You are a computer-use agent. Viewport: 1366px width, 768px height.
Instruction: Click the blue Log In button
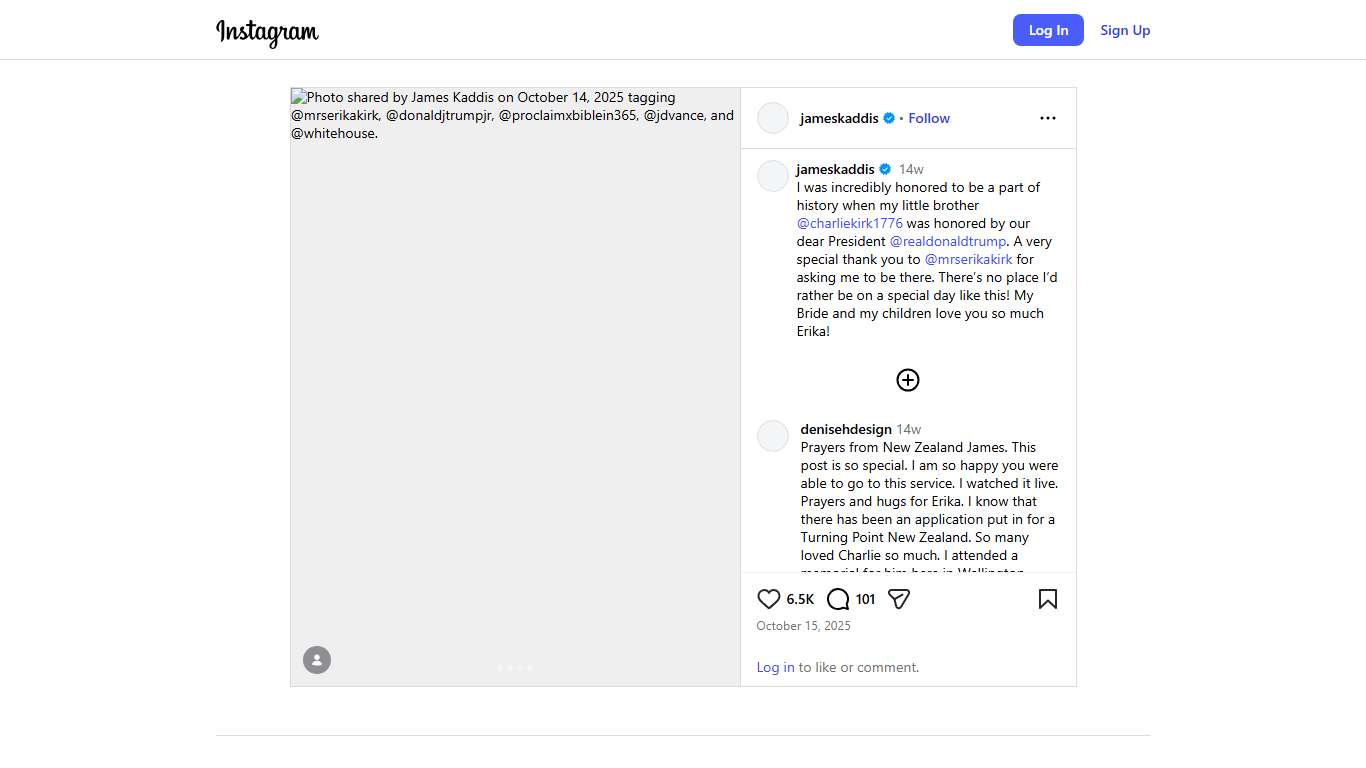1048,30
